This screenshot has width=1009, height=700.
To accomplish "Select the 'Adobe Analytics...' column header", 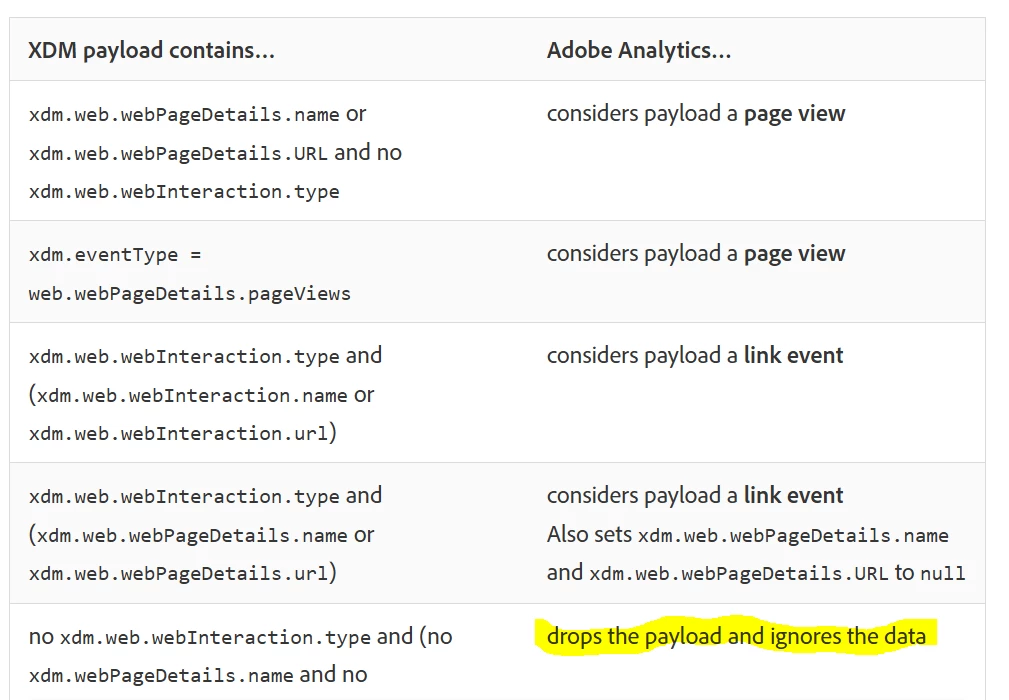I will click(639, 50).
